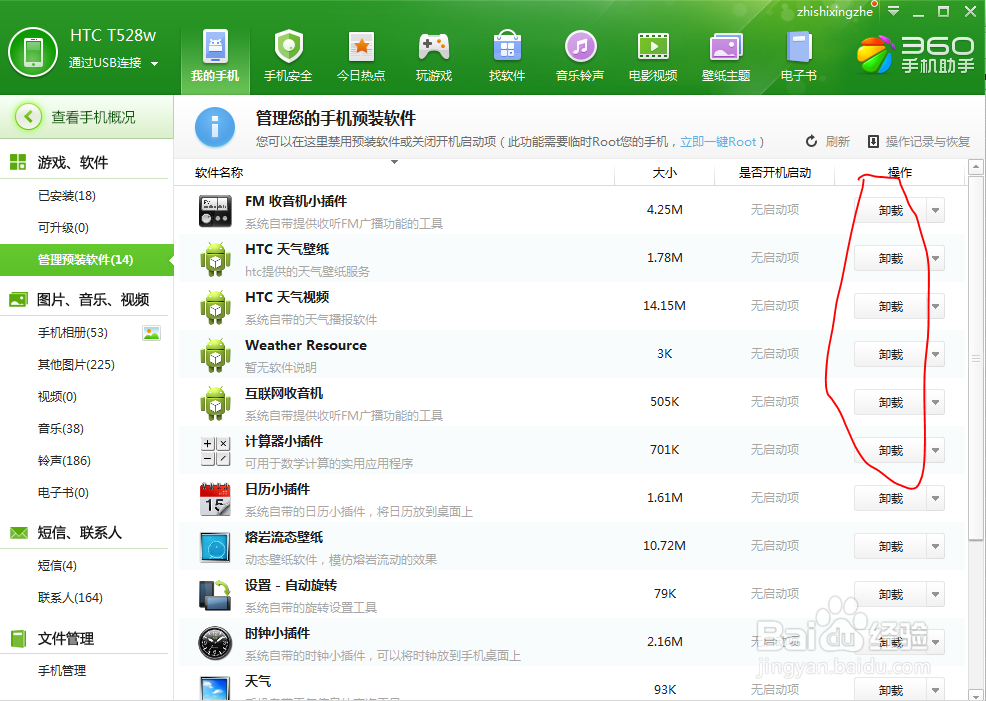The image size is (986, 701).
Task: Open the 通过USB连接 dropdown arrow
Action: click(155, 63)
